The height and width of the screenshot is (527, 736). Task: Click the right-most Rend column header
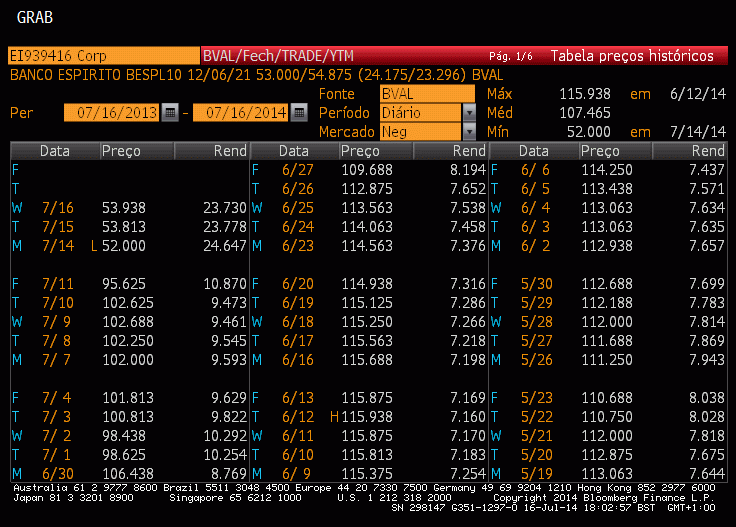[689, 151]
